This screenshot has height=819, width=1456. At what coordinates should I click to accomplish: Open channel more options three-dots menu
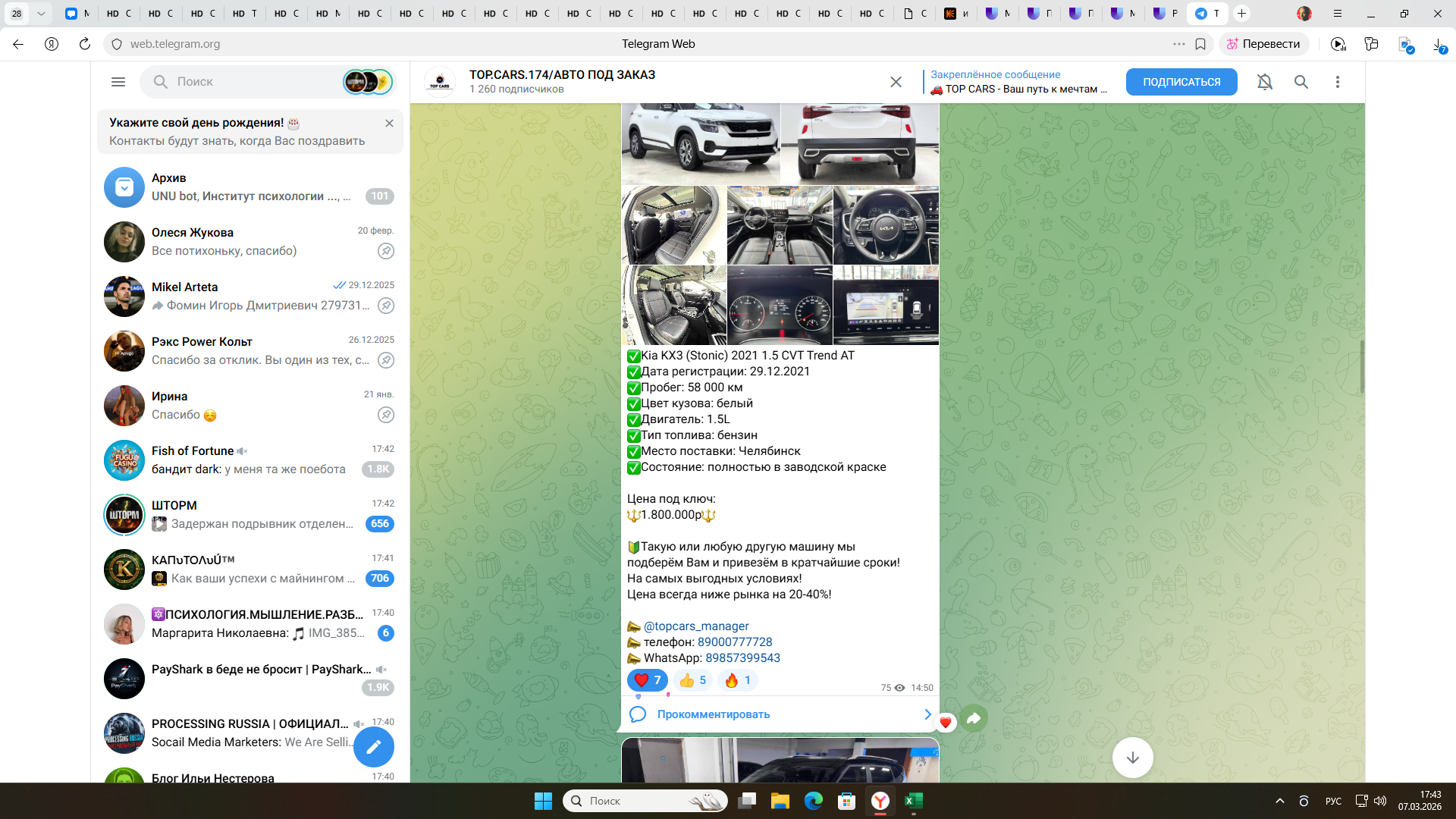[x=1337, y=82]
